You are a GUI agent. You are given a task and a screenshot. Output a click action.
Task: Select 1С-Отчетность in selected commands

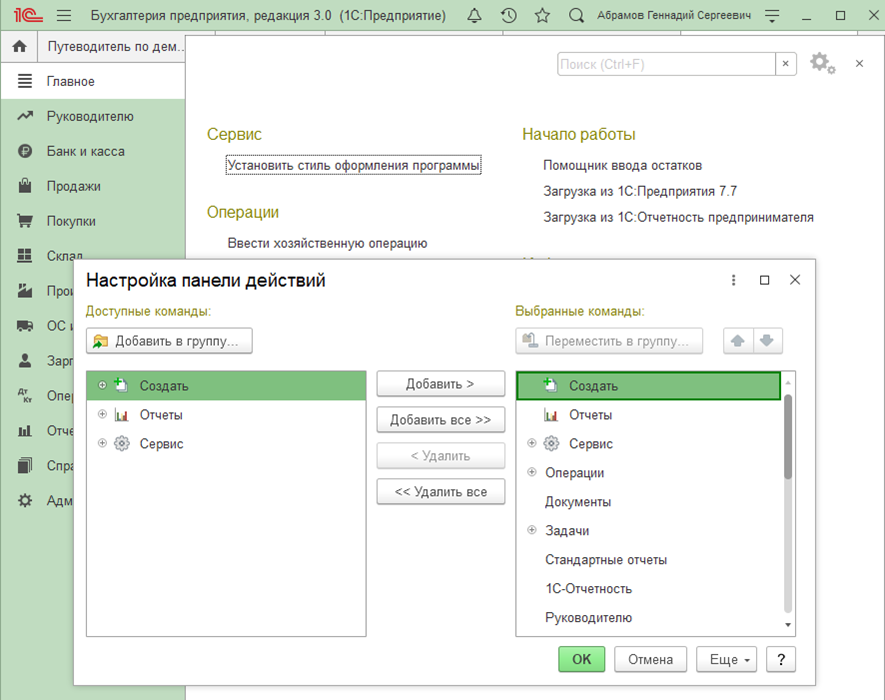click(x=648, y=589)
